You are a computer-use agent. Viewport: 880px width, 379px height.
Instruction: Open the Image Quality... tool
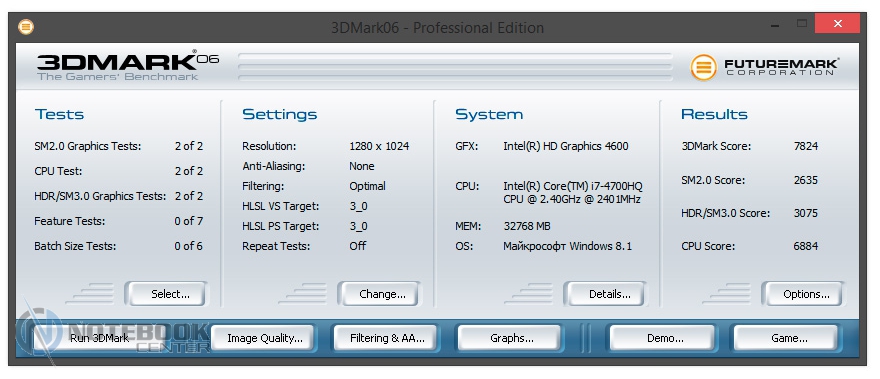point(262,338)
